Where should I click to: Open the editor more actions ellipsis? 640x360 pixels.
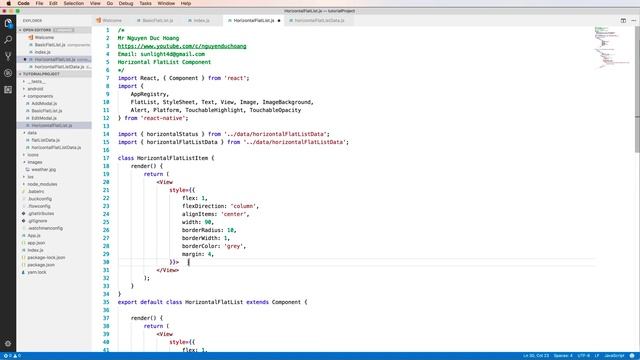[x=633, y=20]
